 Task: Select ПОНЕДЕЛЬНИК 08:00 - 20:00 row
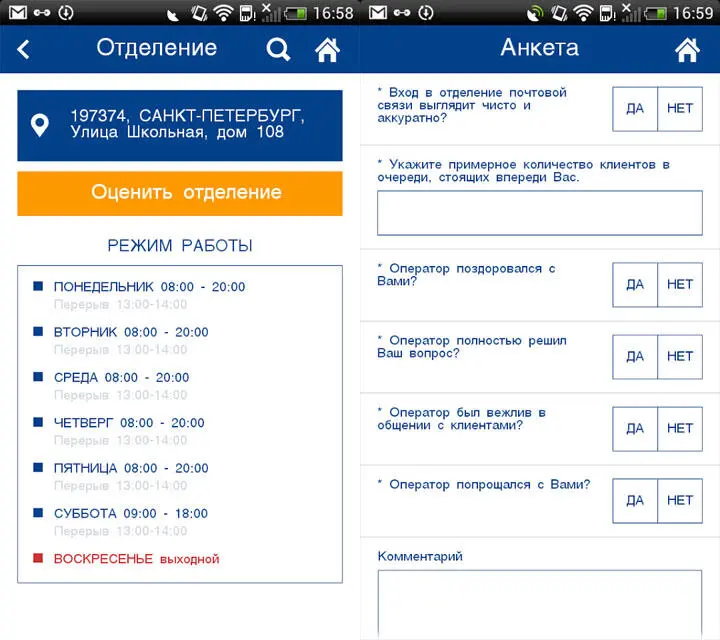click(x=139, y=287)
